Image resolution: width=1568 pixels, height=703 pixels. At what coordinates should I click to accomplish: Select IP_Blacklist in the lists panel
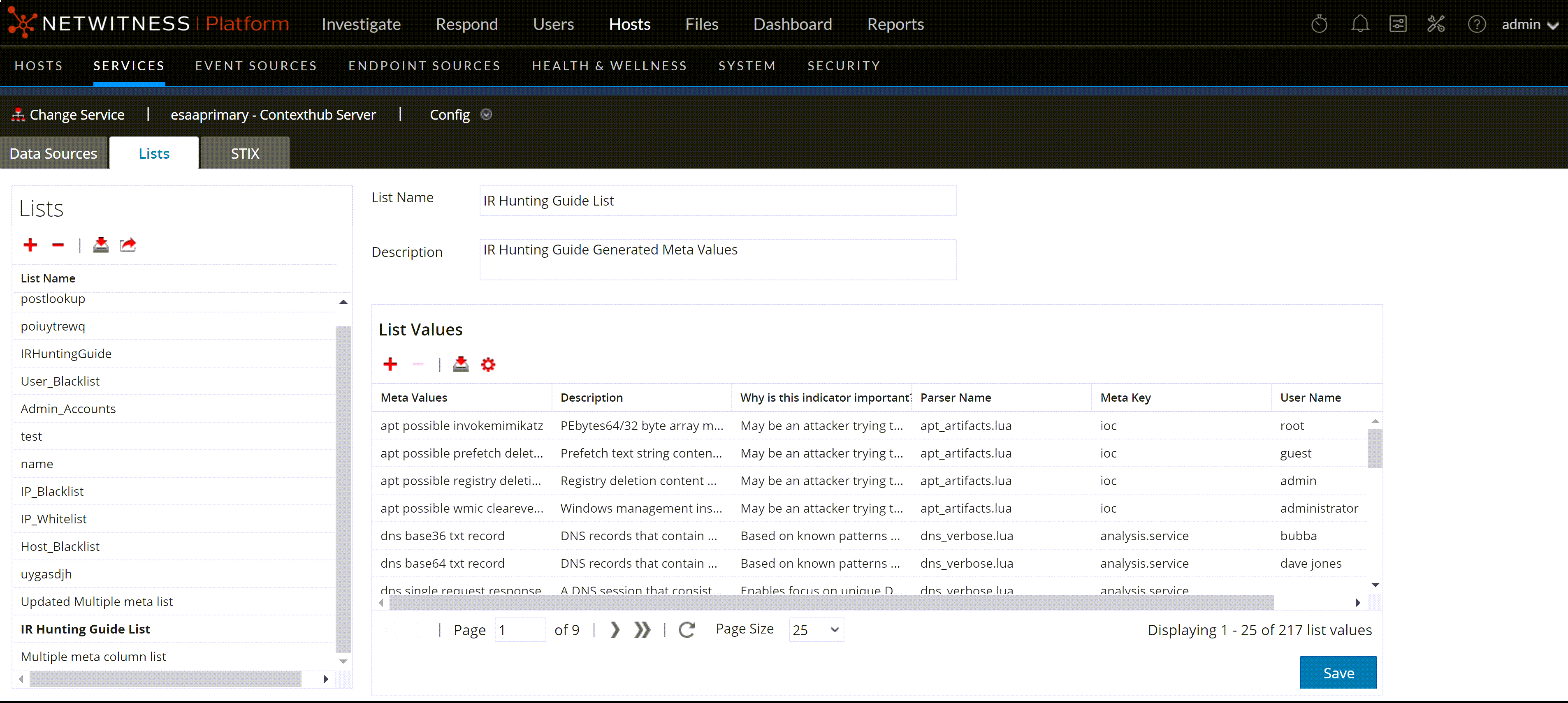point(52,491)
